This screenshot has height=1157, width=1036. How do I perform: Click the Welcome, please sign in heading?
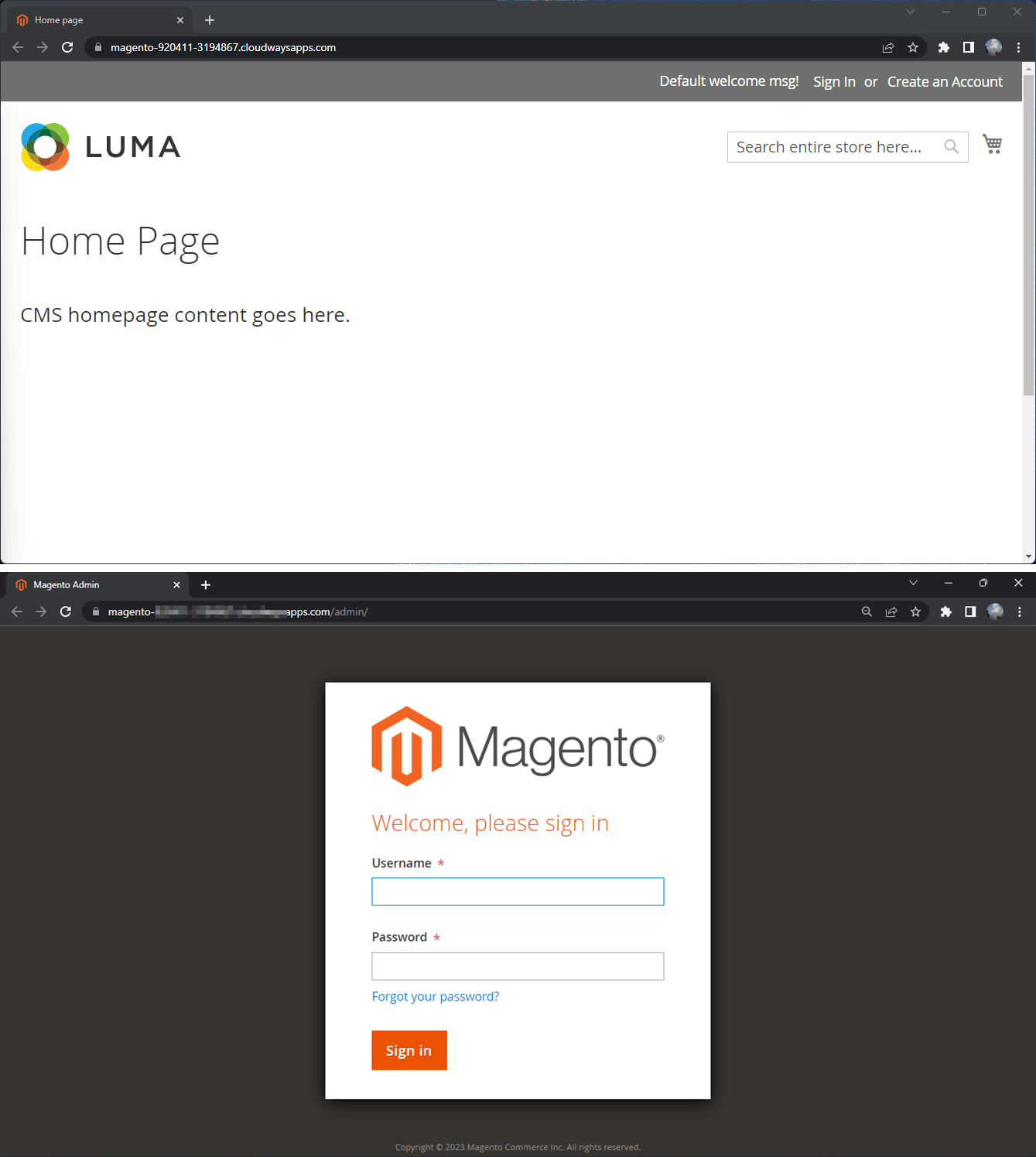pyautogui.click(x=490, y=823)
